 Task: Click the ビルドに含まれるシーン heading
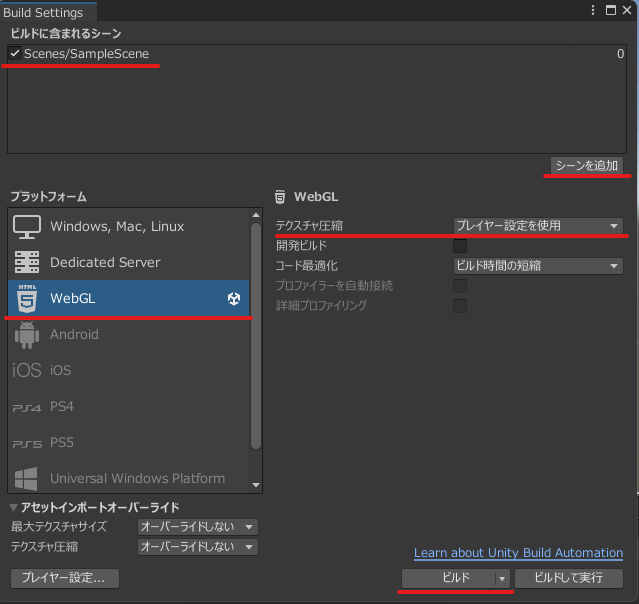tap(66, 33)
